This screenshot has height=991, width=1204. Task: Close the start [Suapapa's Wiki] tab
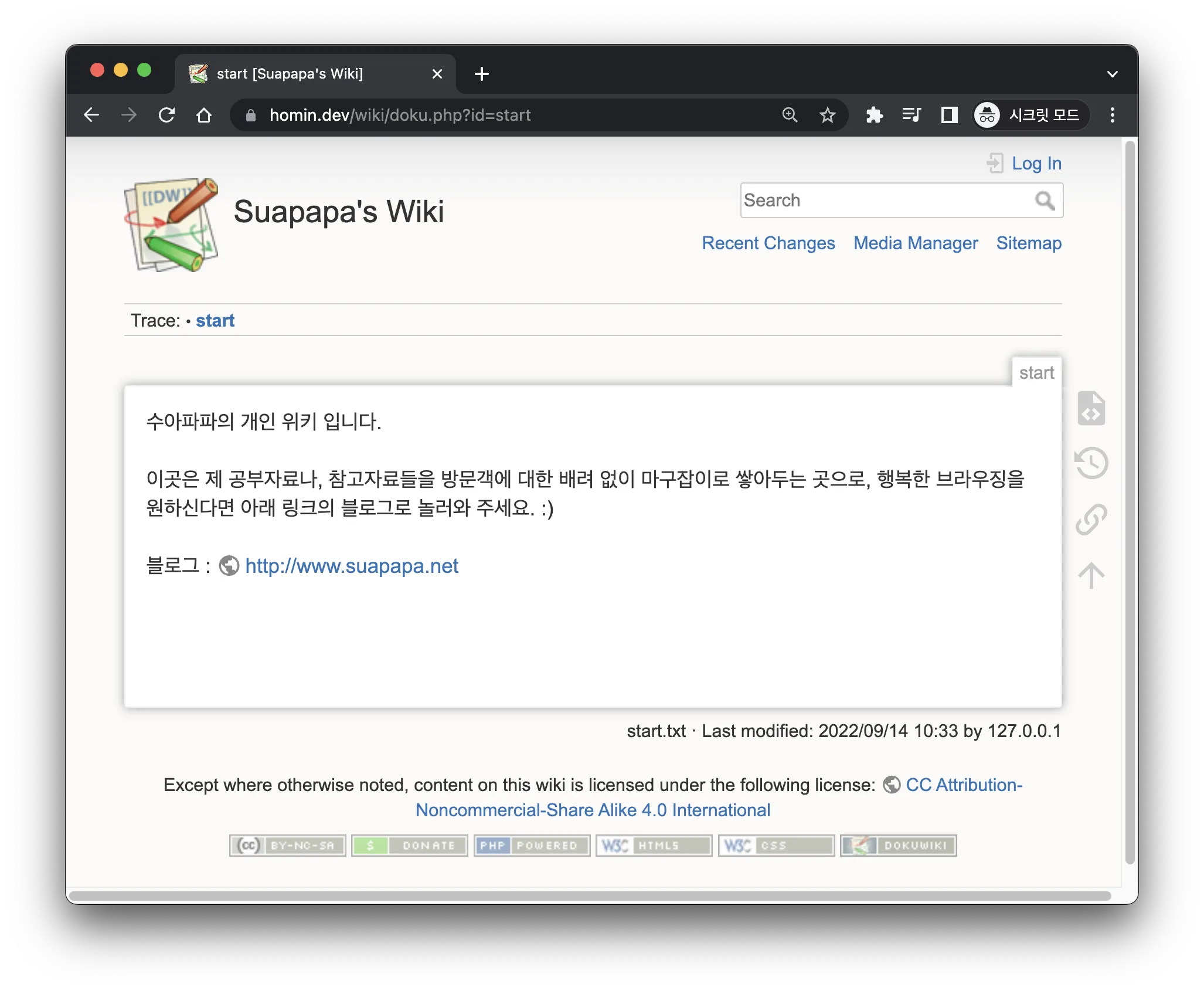pos(437,74)
